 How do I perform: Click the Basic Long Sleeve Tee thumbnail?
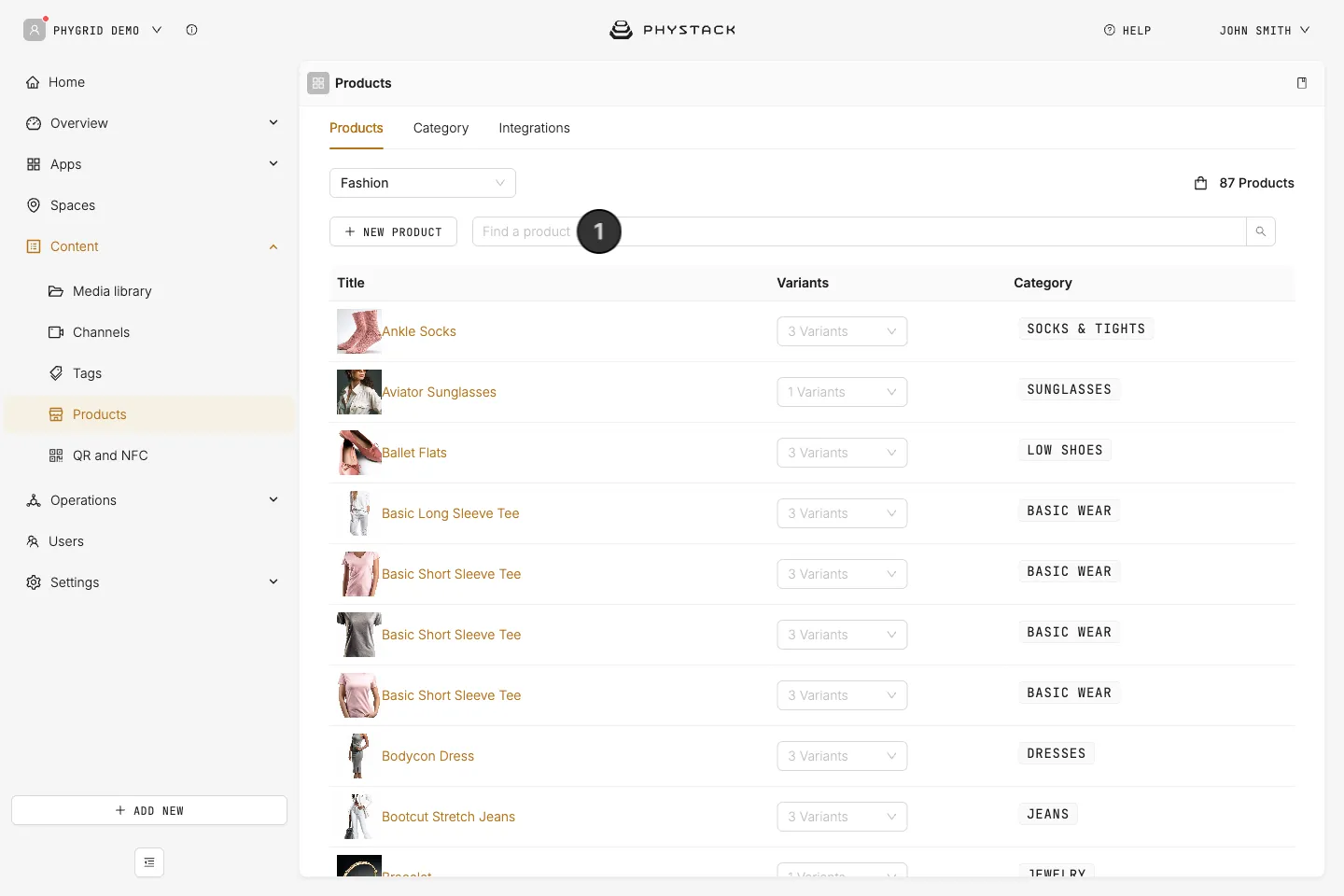(x=359, y=513)
